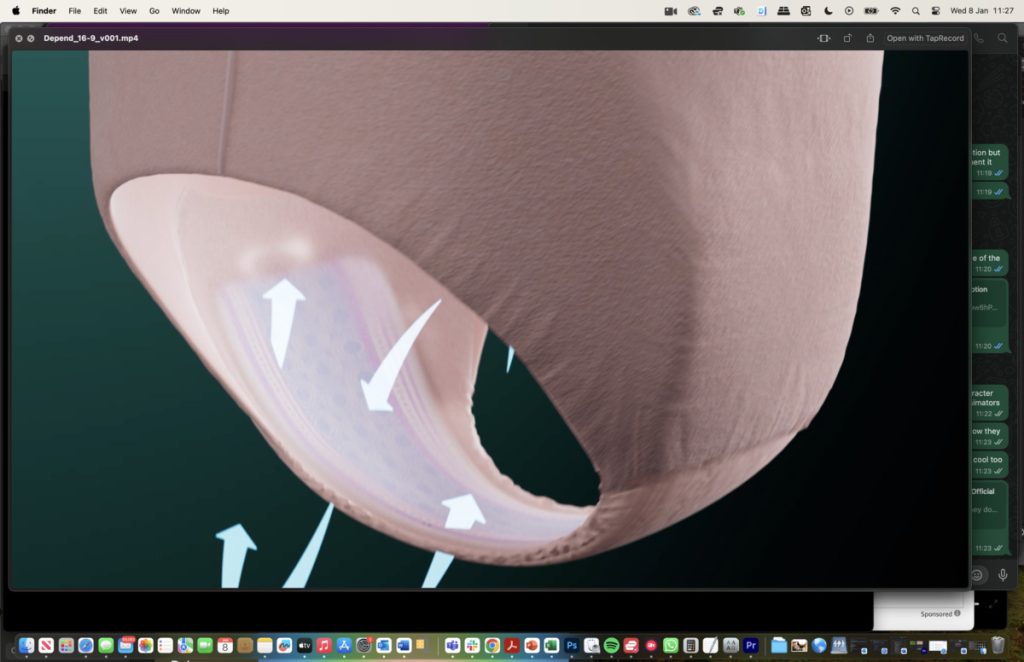
Task: Launch Photoshop from the dock
Action: 572,646
